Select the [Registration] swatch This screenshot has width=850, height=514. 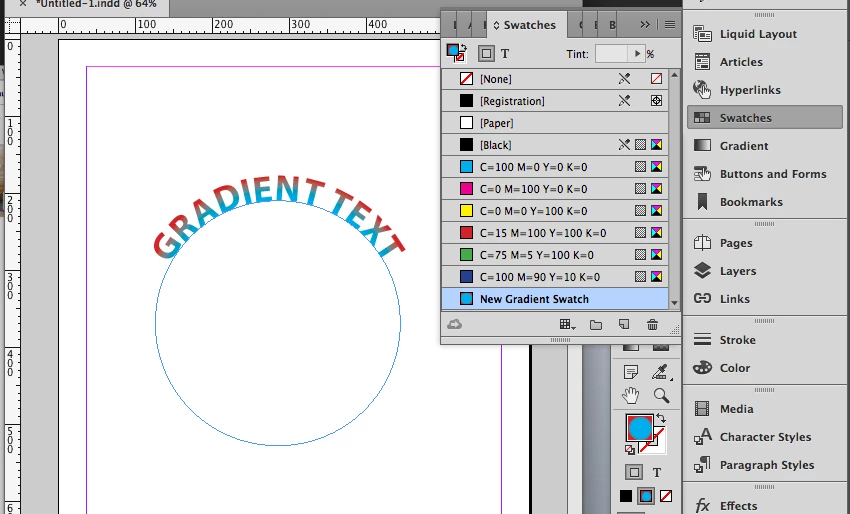[555, 101]
